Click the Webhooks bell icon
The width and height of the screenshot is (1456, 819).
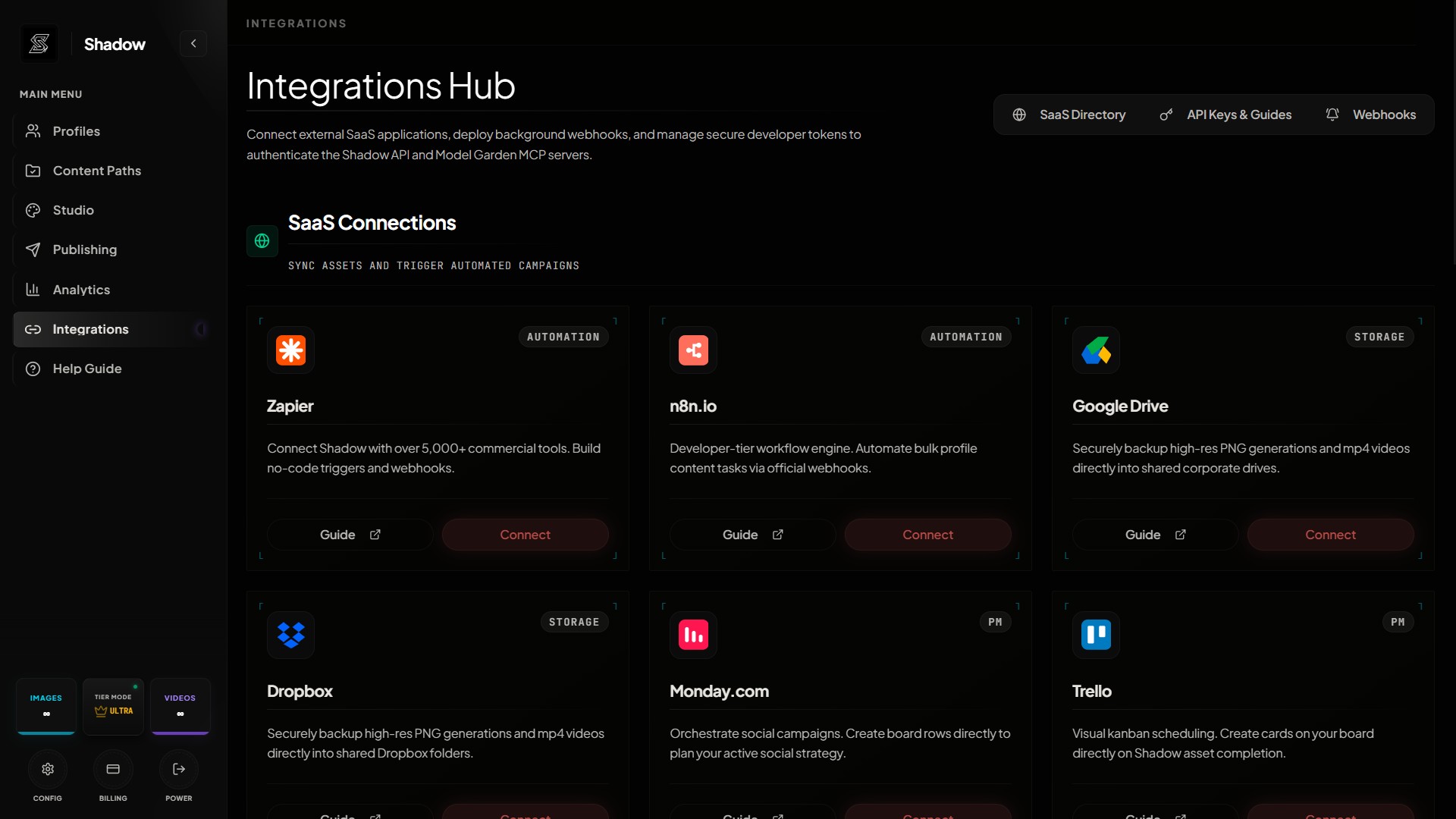1332,115
